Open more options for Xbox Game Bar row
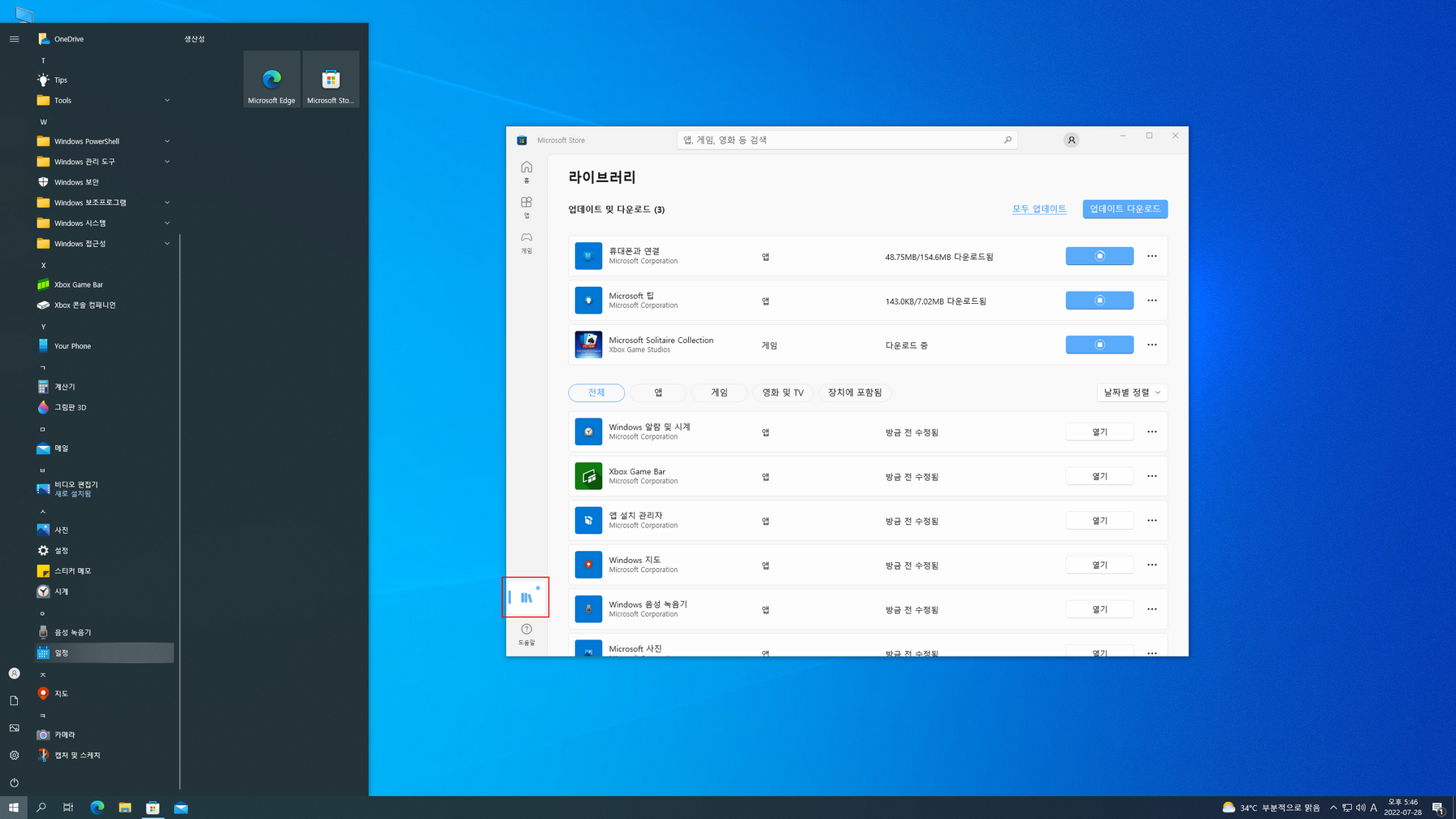1456x819 pixels. [x=1151, y=476]
